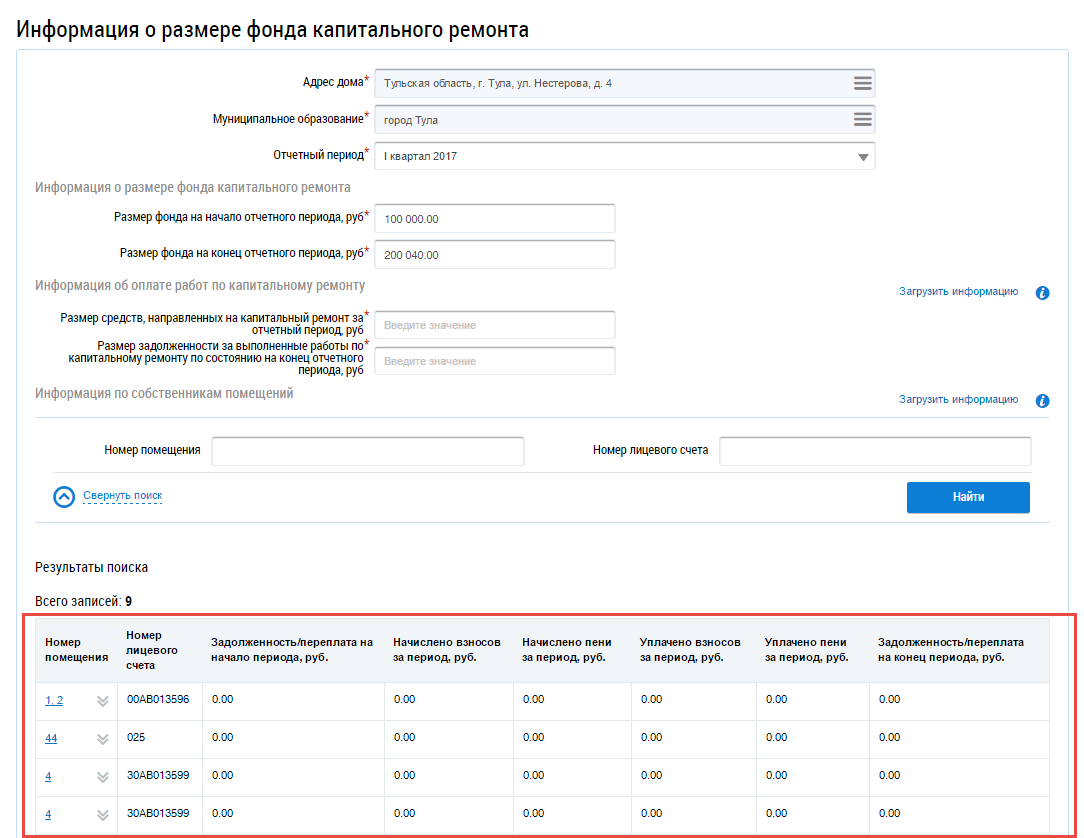Expand row details for room 1, 2
1084x838 pixels.
click(x=103, y=701)
